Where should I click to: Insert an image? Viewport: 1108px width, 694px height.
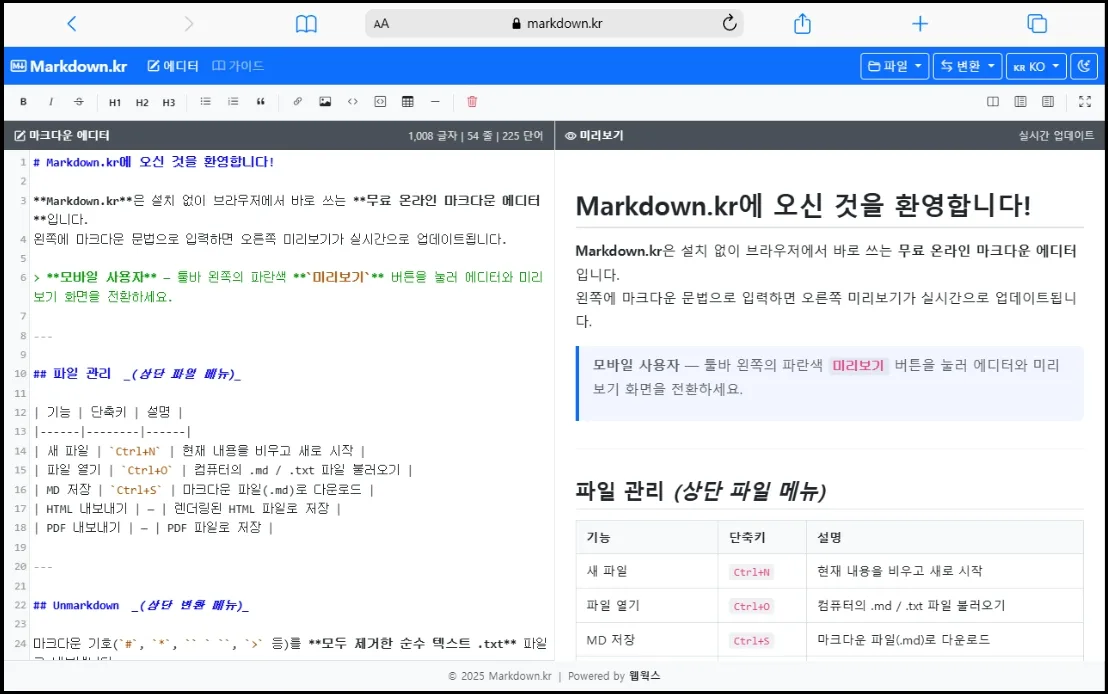tap(325, 102)
